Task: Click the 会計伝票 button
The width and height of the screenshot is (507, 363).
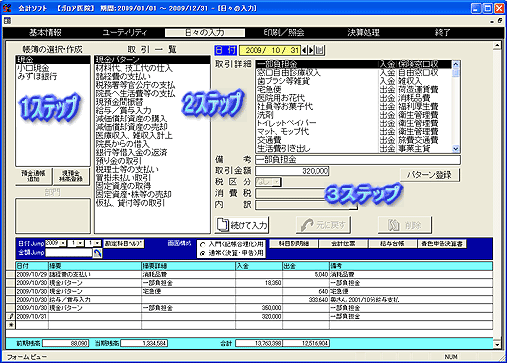Action: click(x=343, y=244)
